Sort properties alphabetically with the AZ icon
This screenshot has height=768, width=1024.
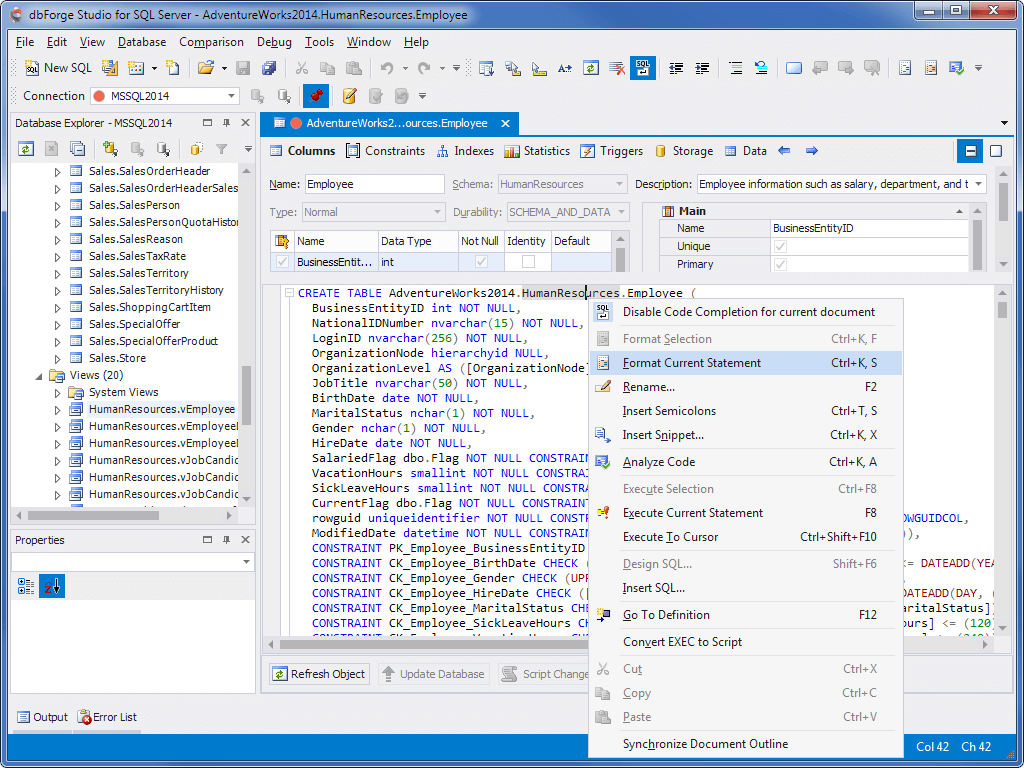click(51, 587)
